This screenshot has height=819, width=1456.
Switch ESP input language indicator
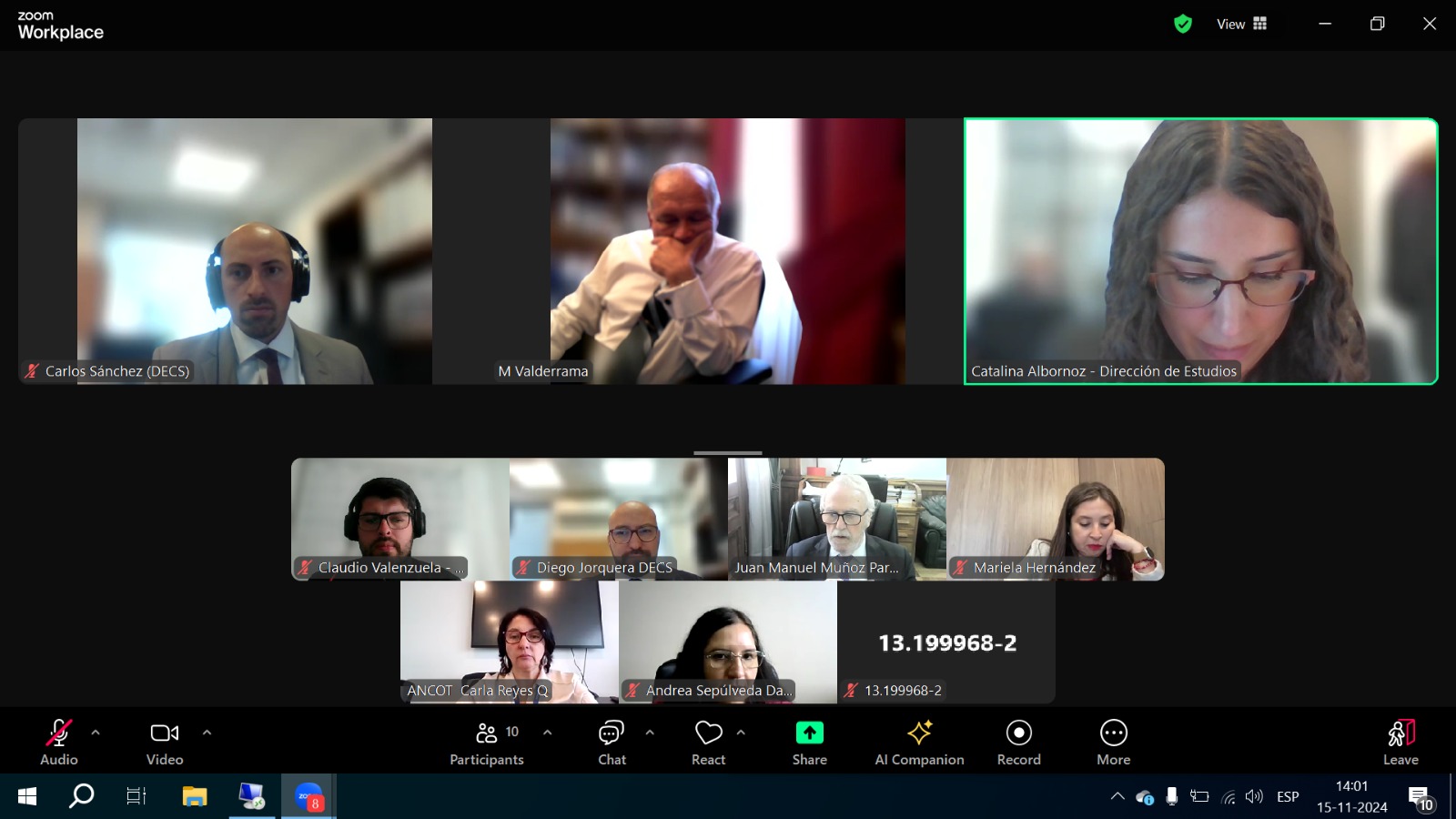[1288, 796]
